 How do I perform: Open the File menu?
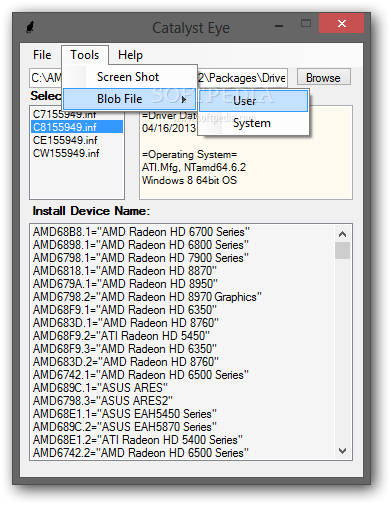click(42, 55)
